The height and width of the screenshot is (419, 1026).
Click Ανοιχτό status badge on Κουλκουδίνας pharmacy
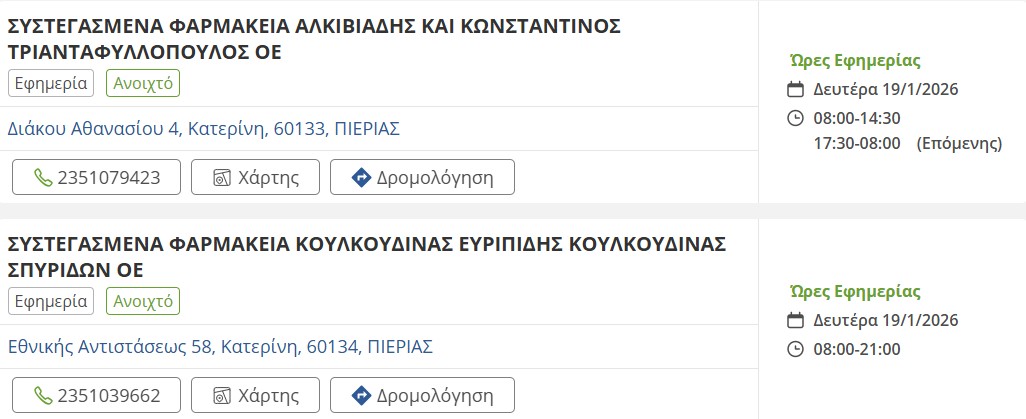(x=143, y=301)
